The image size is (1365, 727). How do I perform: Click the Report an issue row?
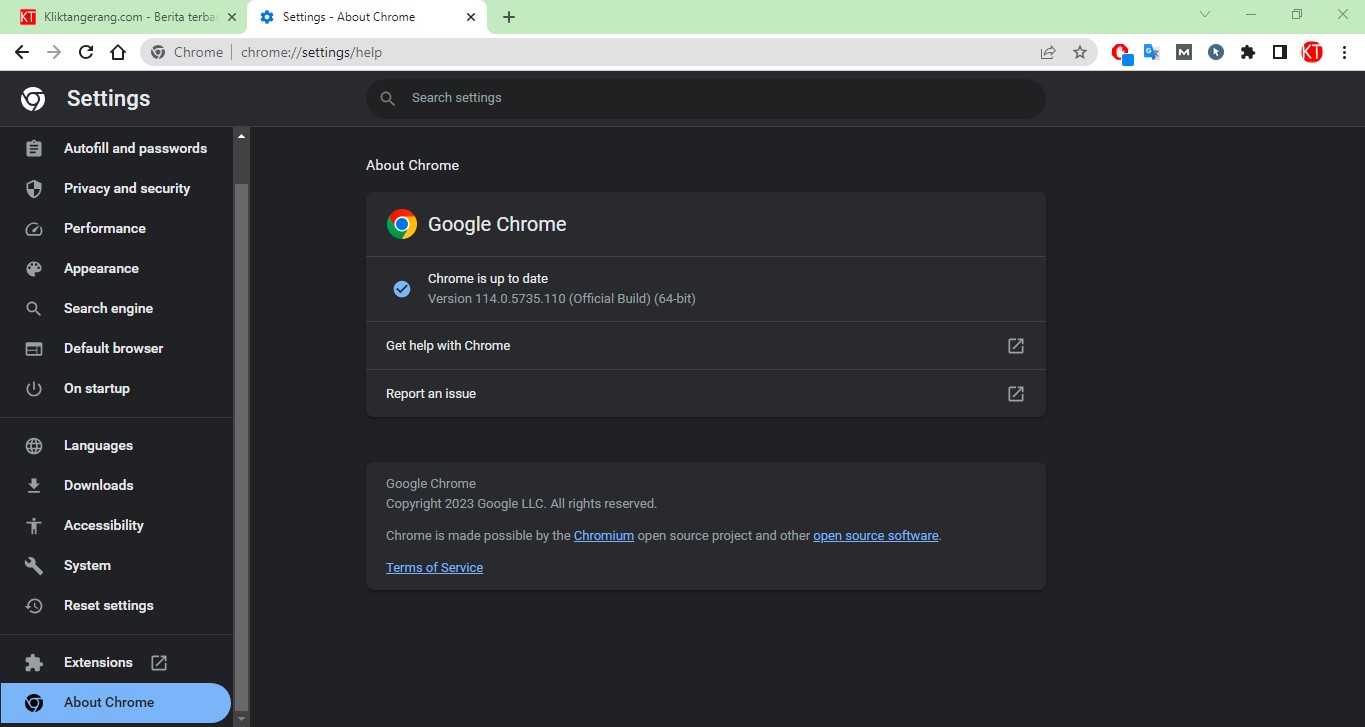[x=706, y=394]
